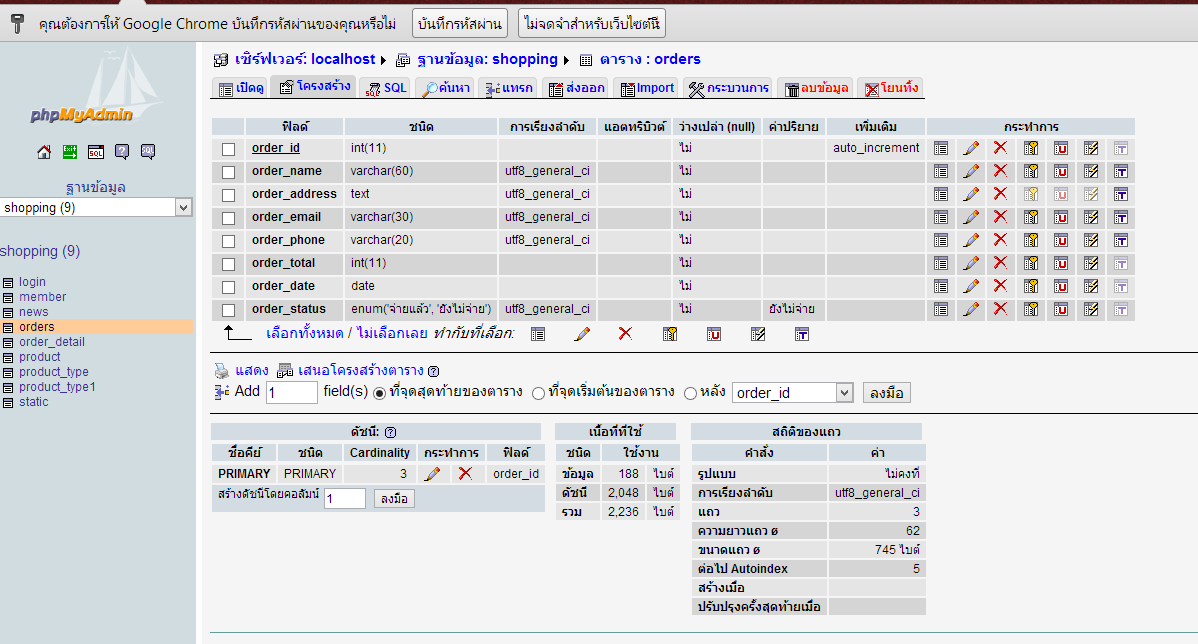Open the เสนอโครงสร้างตาราง link
Screen dimensions: 1198x644
tap(361, 371)
